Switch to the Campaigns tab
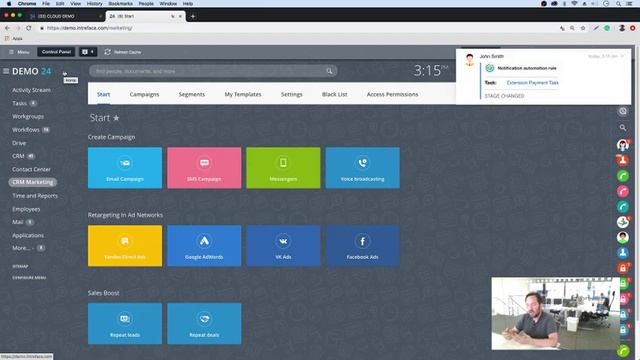The height and width of the screenshot is (360, 640). [x=144, y=94]
